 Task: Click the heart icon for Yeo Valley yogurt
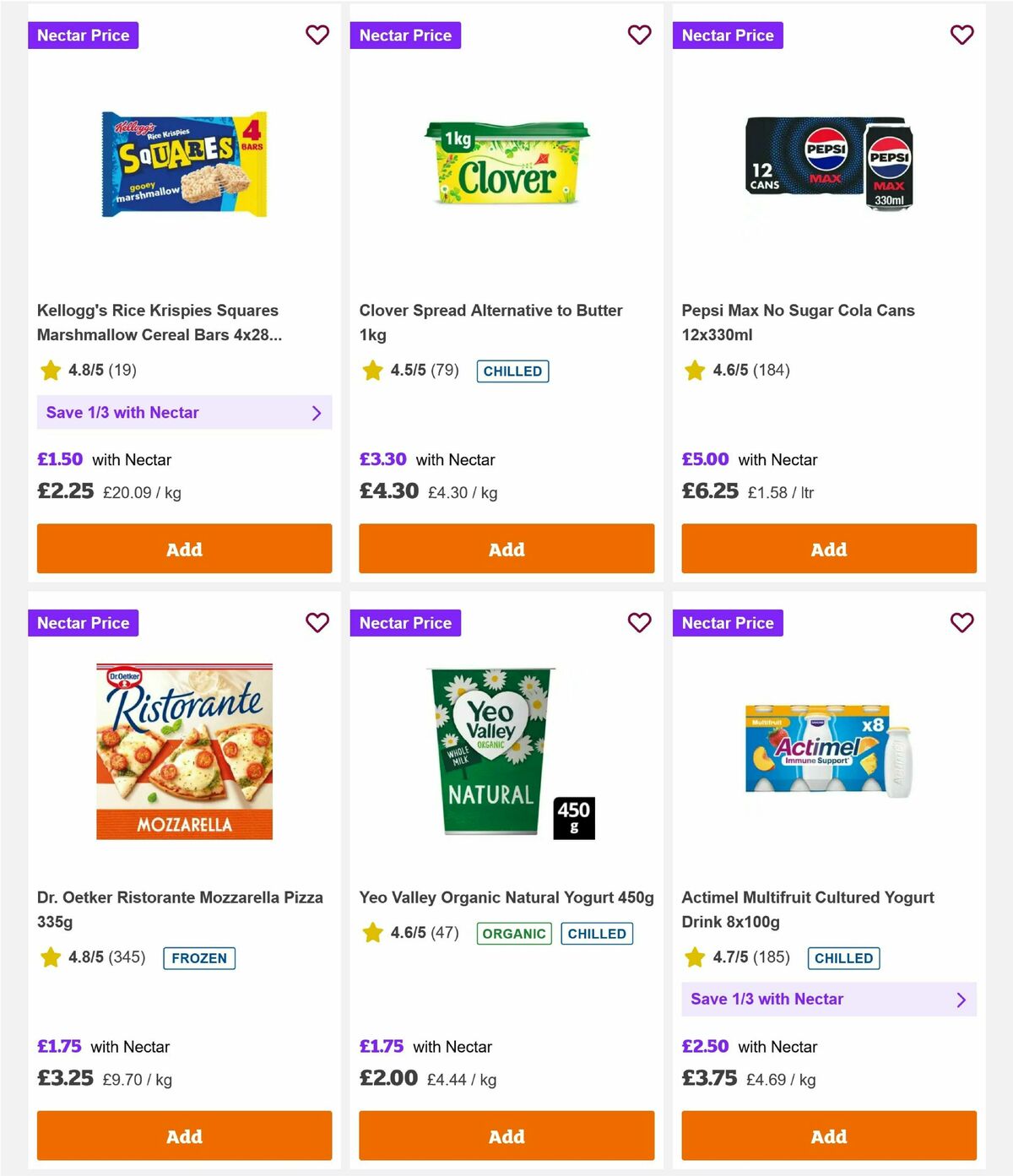640,623
